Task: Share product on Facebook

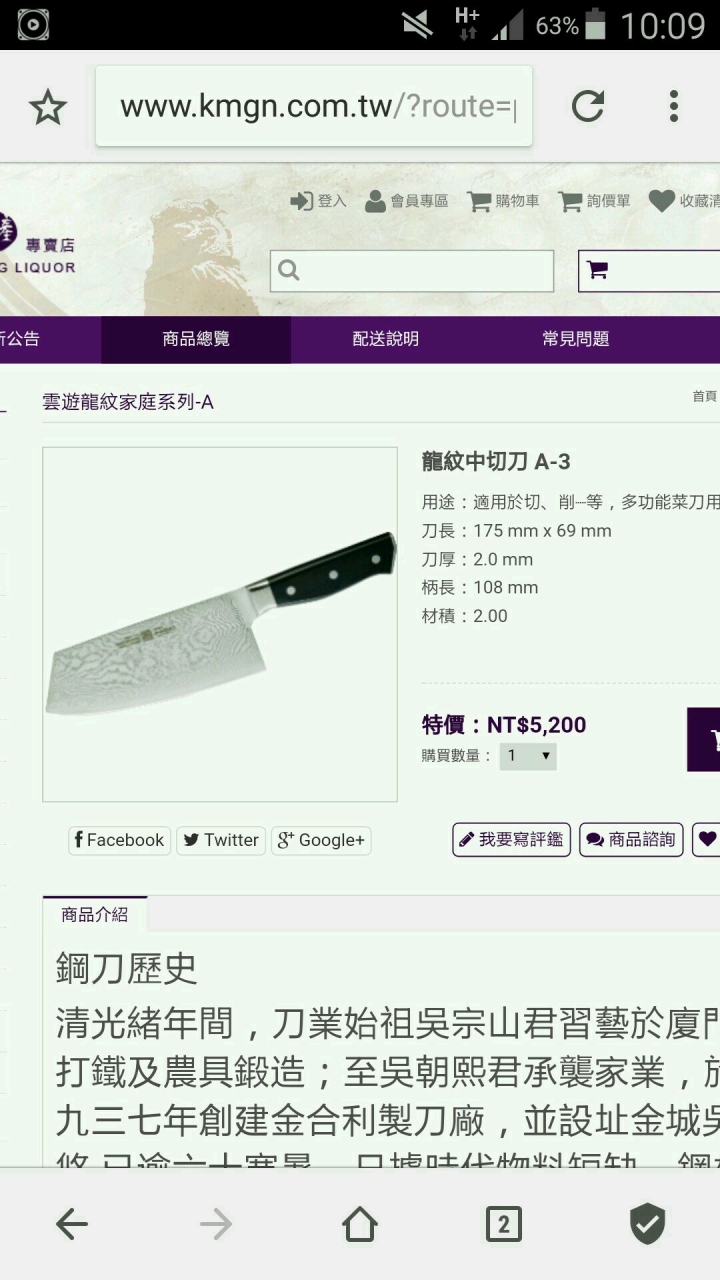Action: [120, 840]
